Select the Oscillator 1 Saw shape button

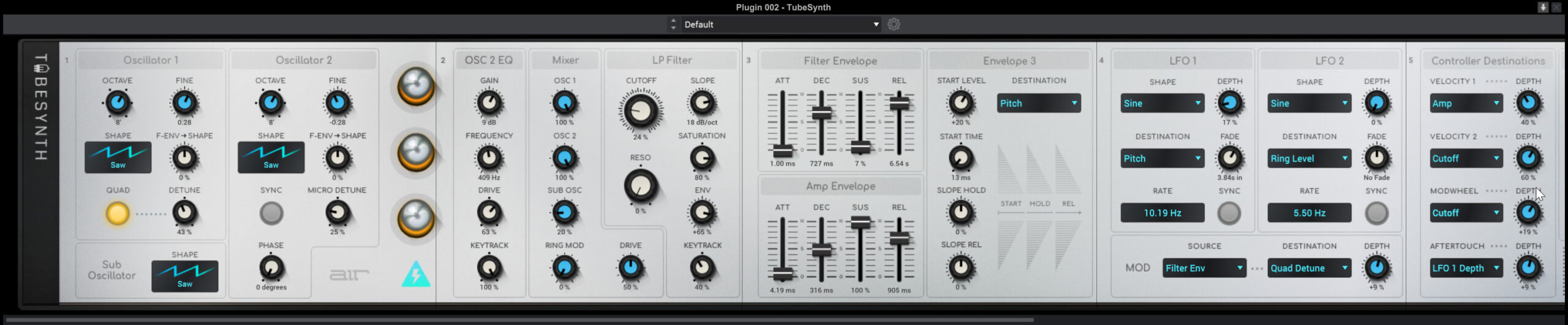pyautogui.click(x=118, y=158)
